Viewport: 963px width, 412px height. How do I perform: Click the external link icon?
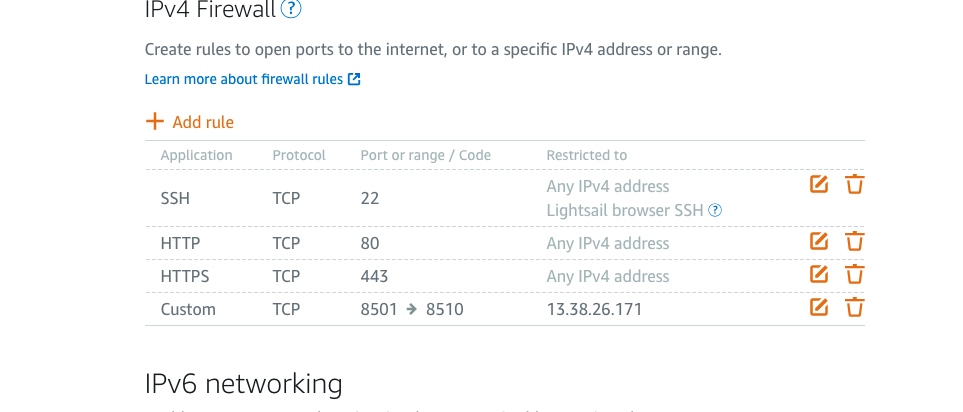coord(354,79)
